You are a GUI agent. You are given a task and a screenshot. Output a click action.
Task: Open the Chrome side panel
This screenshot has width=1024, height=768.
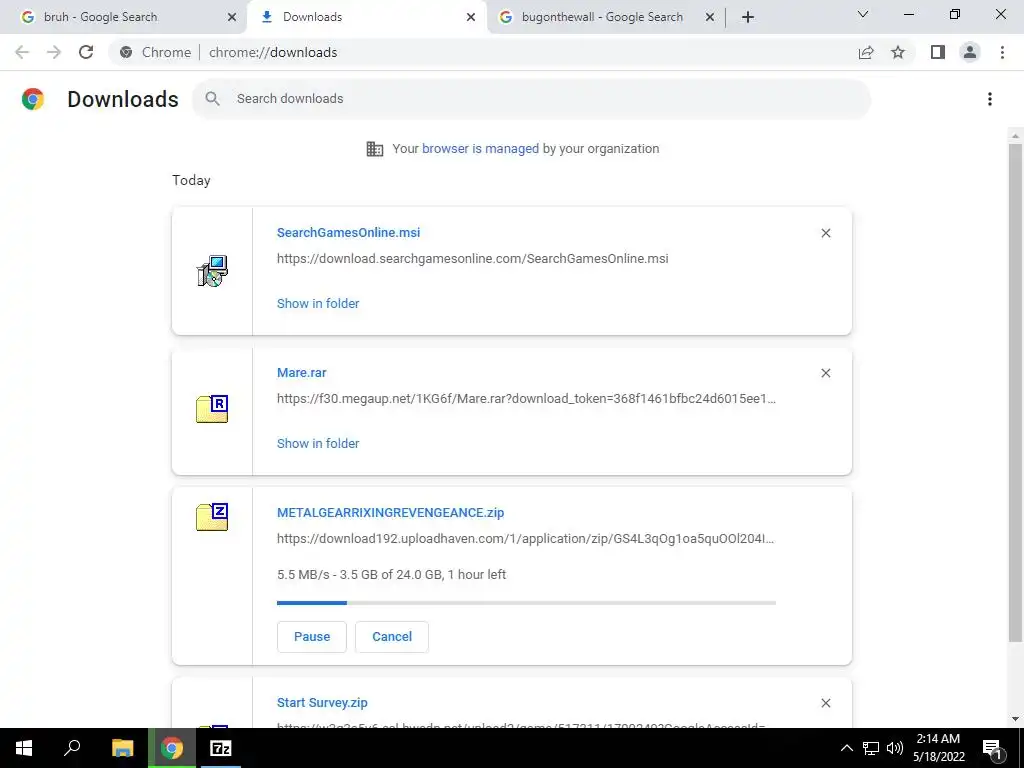938,52
